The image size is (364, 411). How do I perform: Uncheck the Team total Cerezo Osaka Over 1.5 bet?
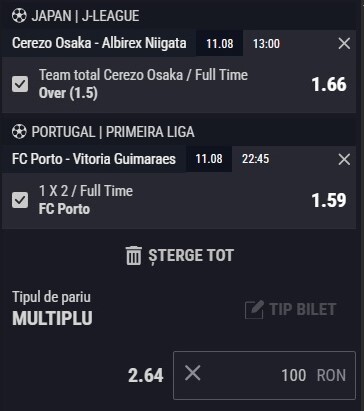[x=20, y=84]
